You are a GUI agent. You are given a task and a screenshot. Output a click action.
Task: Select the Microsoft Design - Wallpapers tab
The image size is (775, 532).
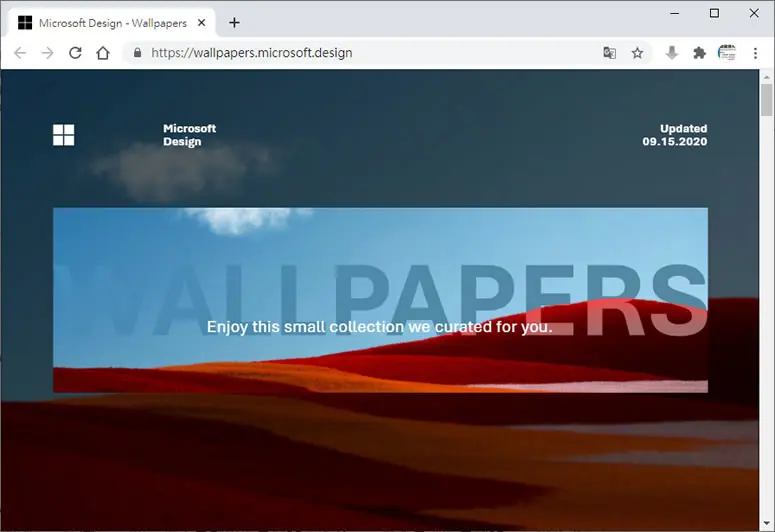point(112,23)
